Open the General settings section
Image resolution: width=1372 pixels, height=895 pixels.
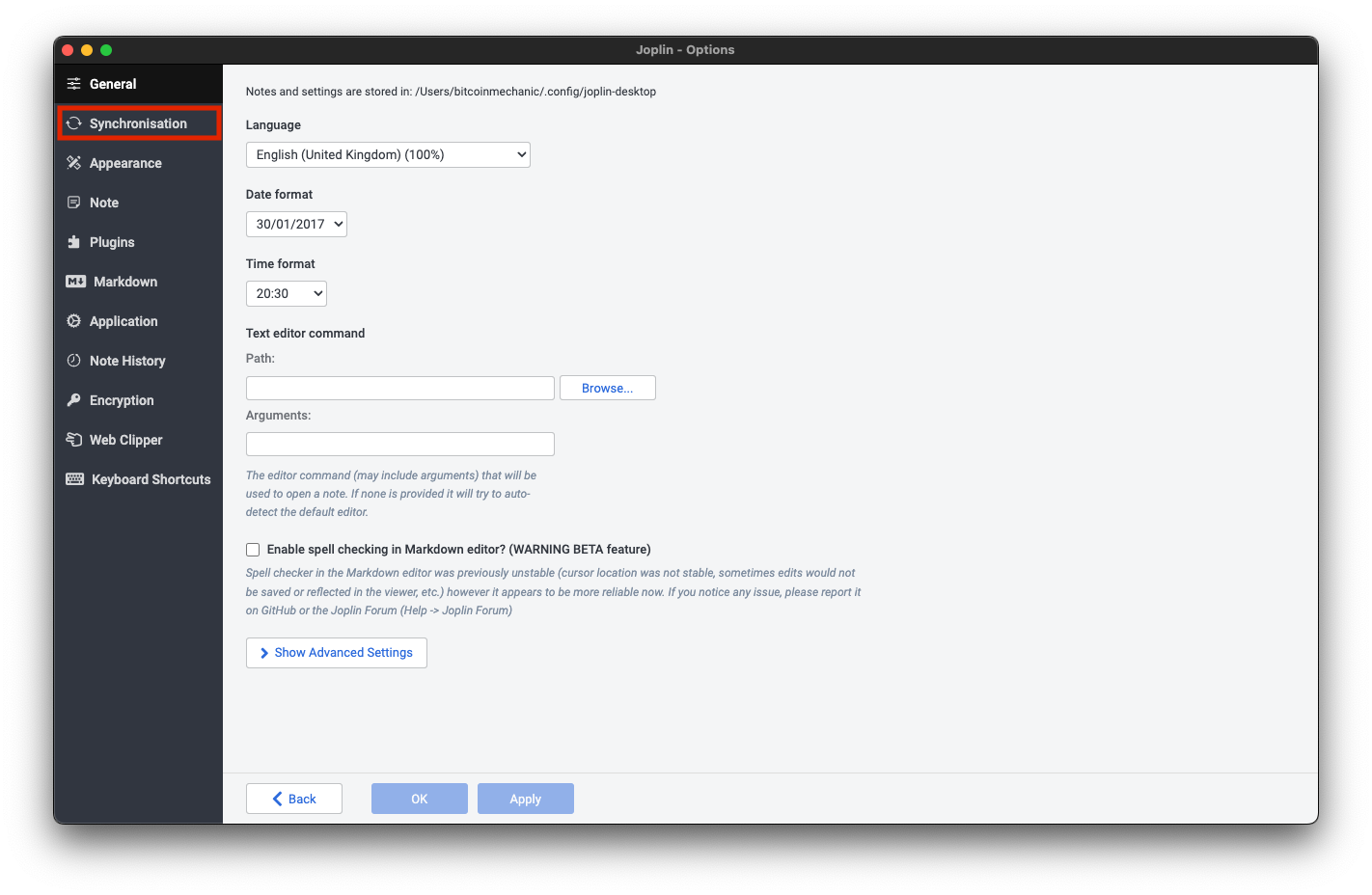(113, 84)
